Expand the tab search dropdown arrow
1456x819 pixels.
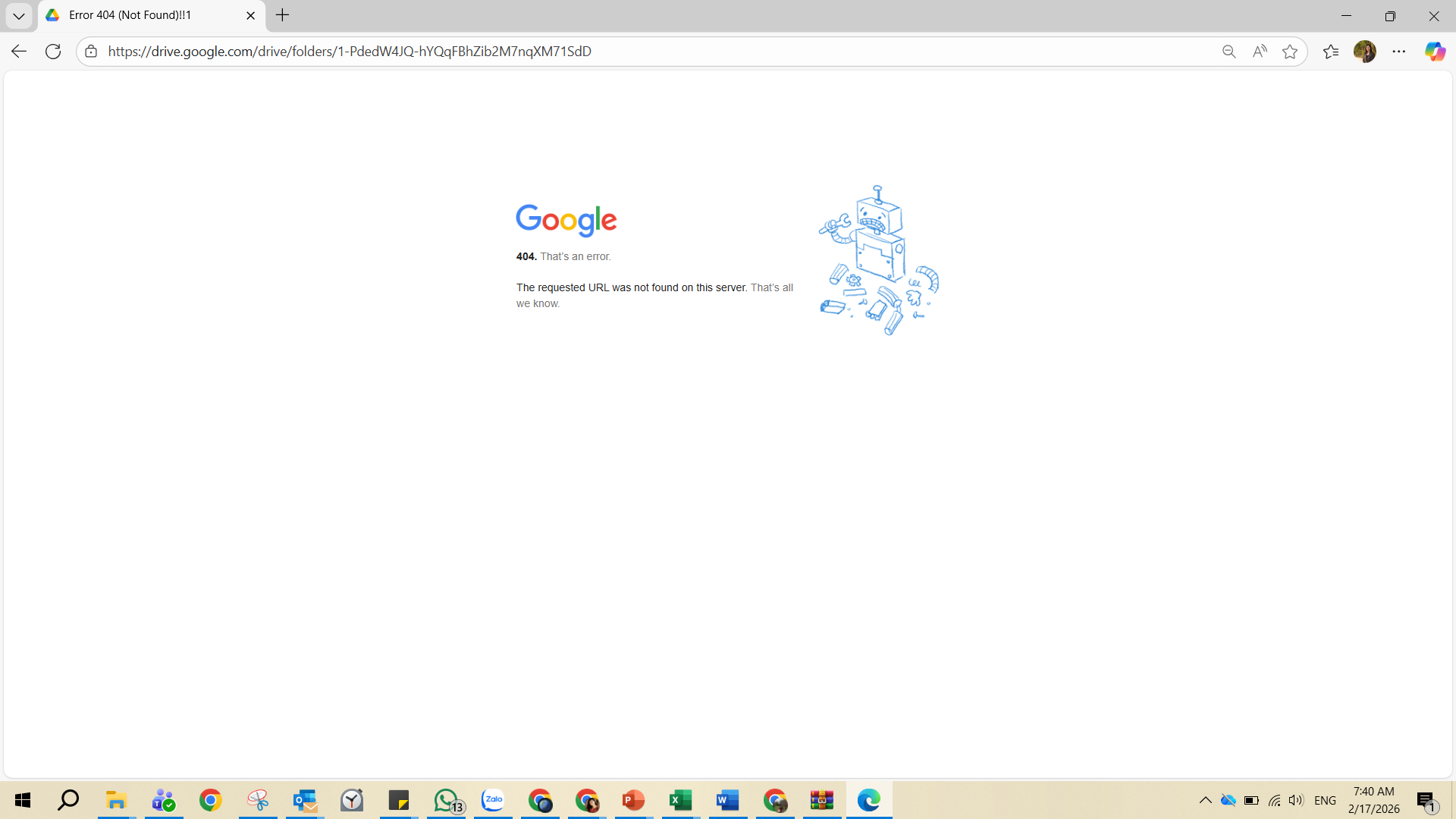(19, 15)
